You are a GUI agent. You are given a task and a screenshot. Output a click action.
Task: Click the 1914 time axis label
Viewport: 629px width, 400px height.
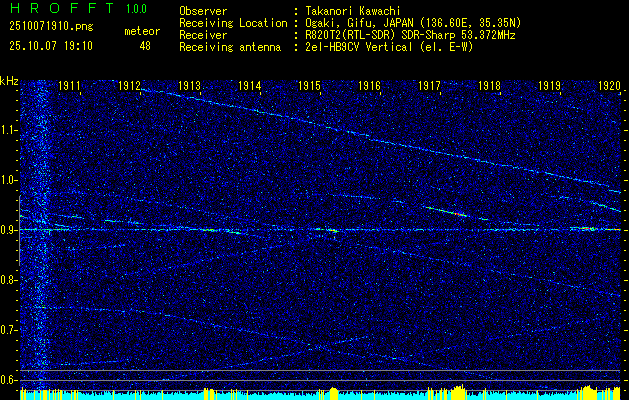pyautogui.click(x=250, y=85)
